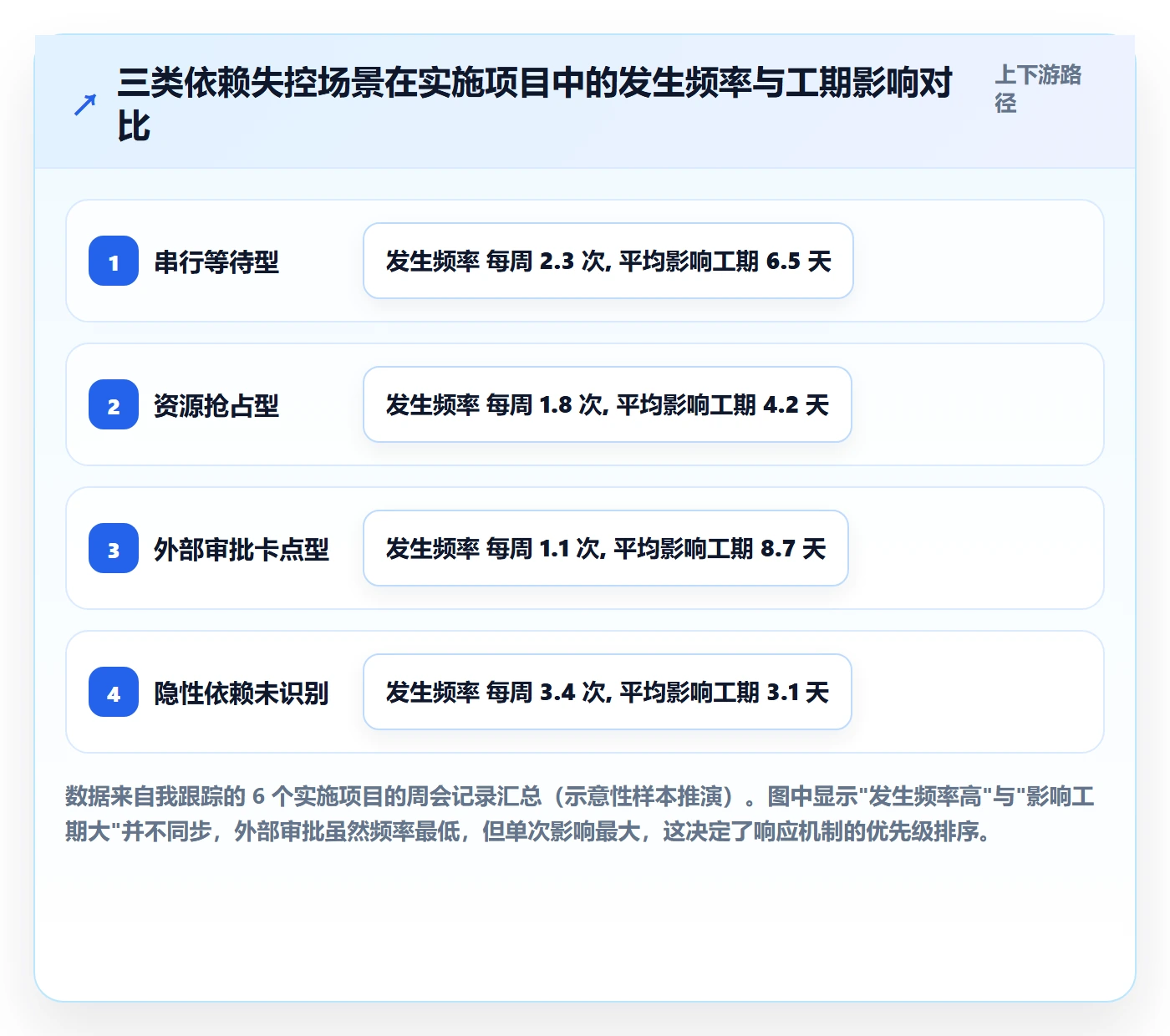Select the 上下游路径 tag in header
The height and width of the screenshot is (1036, 1170).
[1038, 89]
